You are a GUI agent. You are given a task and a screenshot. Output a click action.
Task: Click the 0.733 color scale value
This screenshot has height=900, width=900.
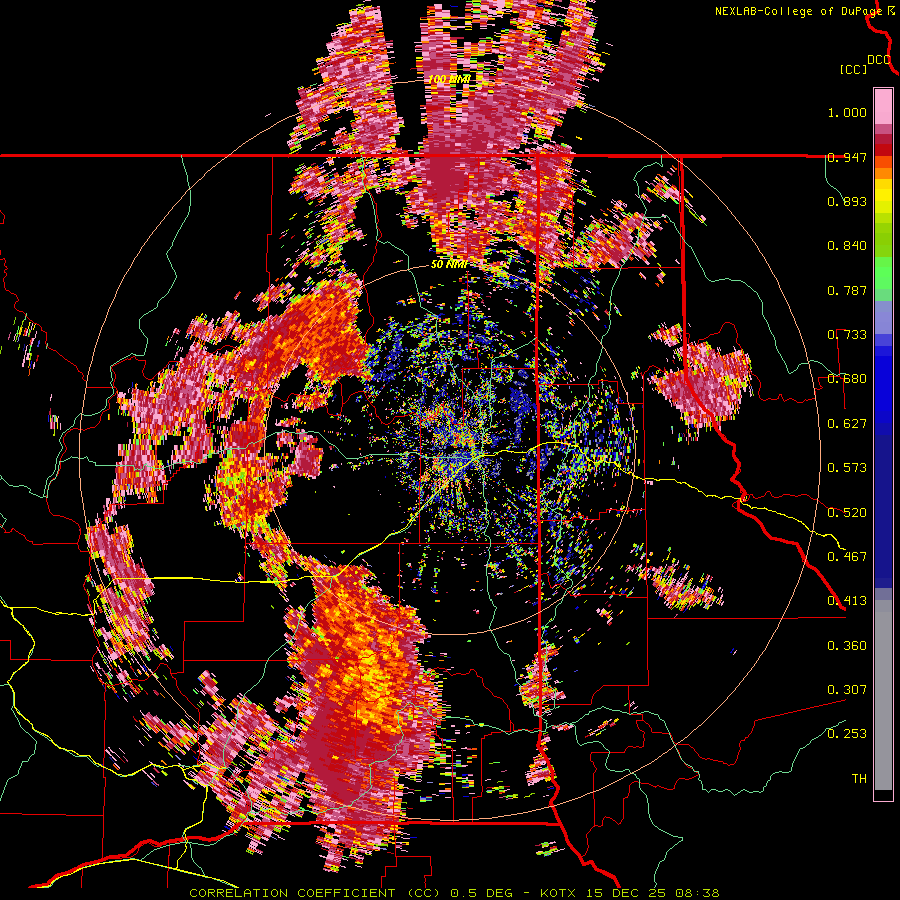pyautogui.click(x=847, y=335)
